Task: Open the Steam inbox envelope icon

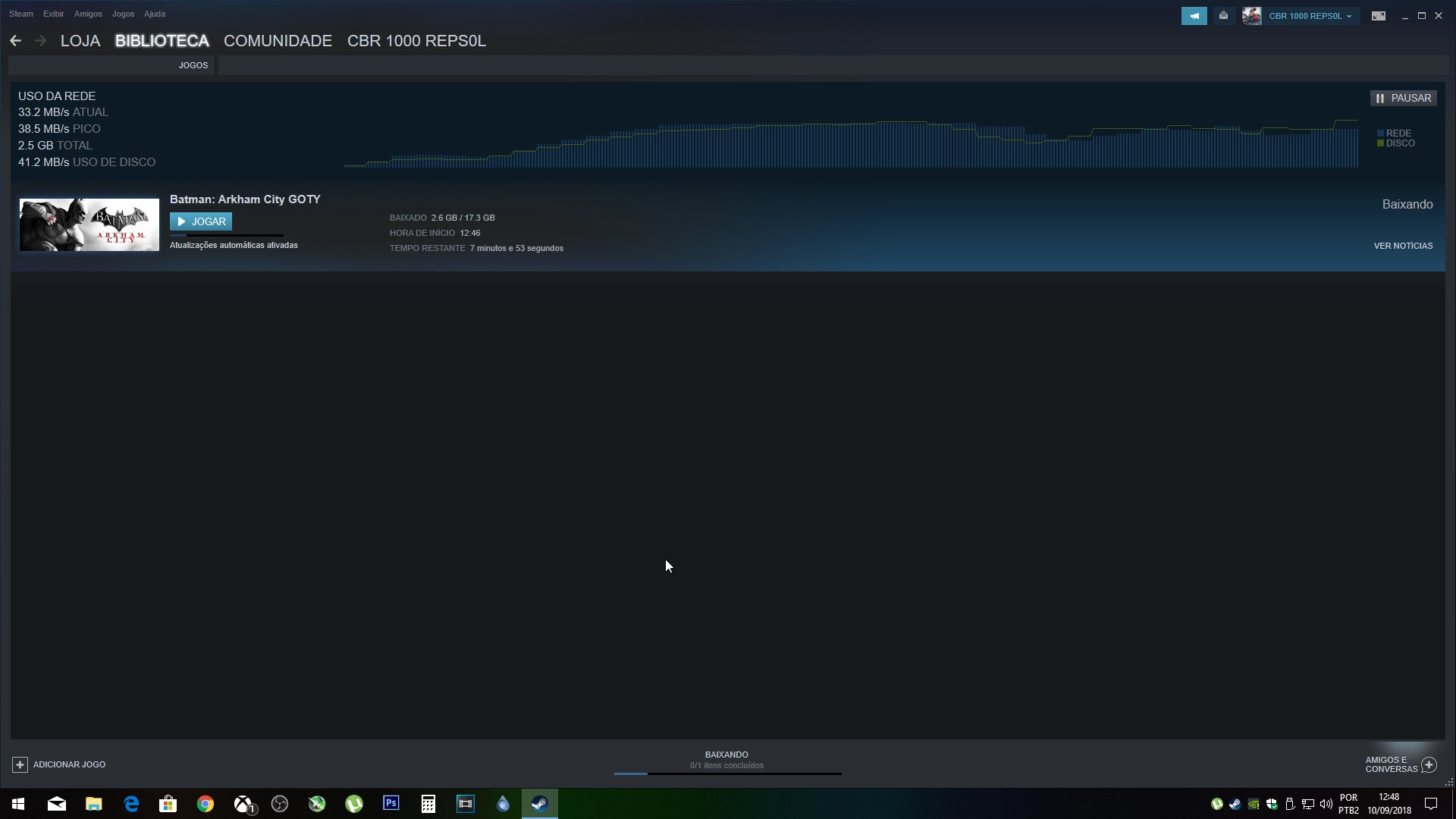Action: click(x=1223, y=15)
